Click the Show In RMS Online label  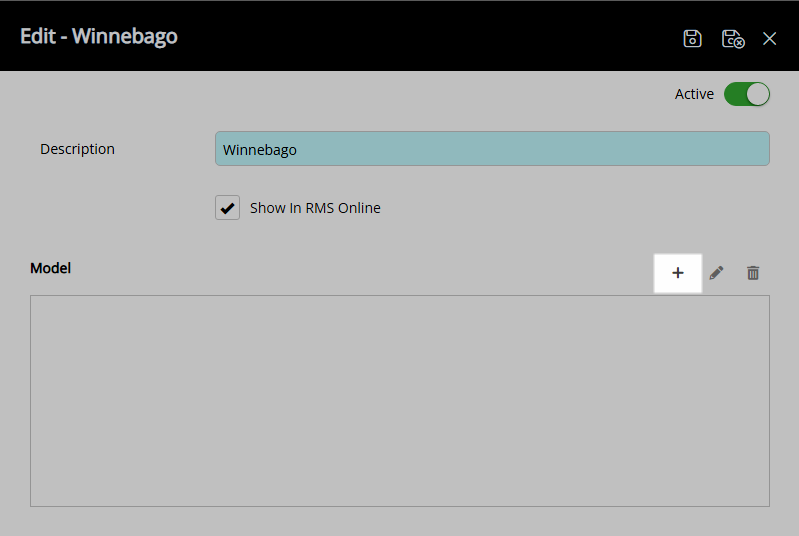[315, 208]
